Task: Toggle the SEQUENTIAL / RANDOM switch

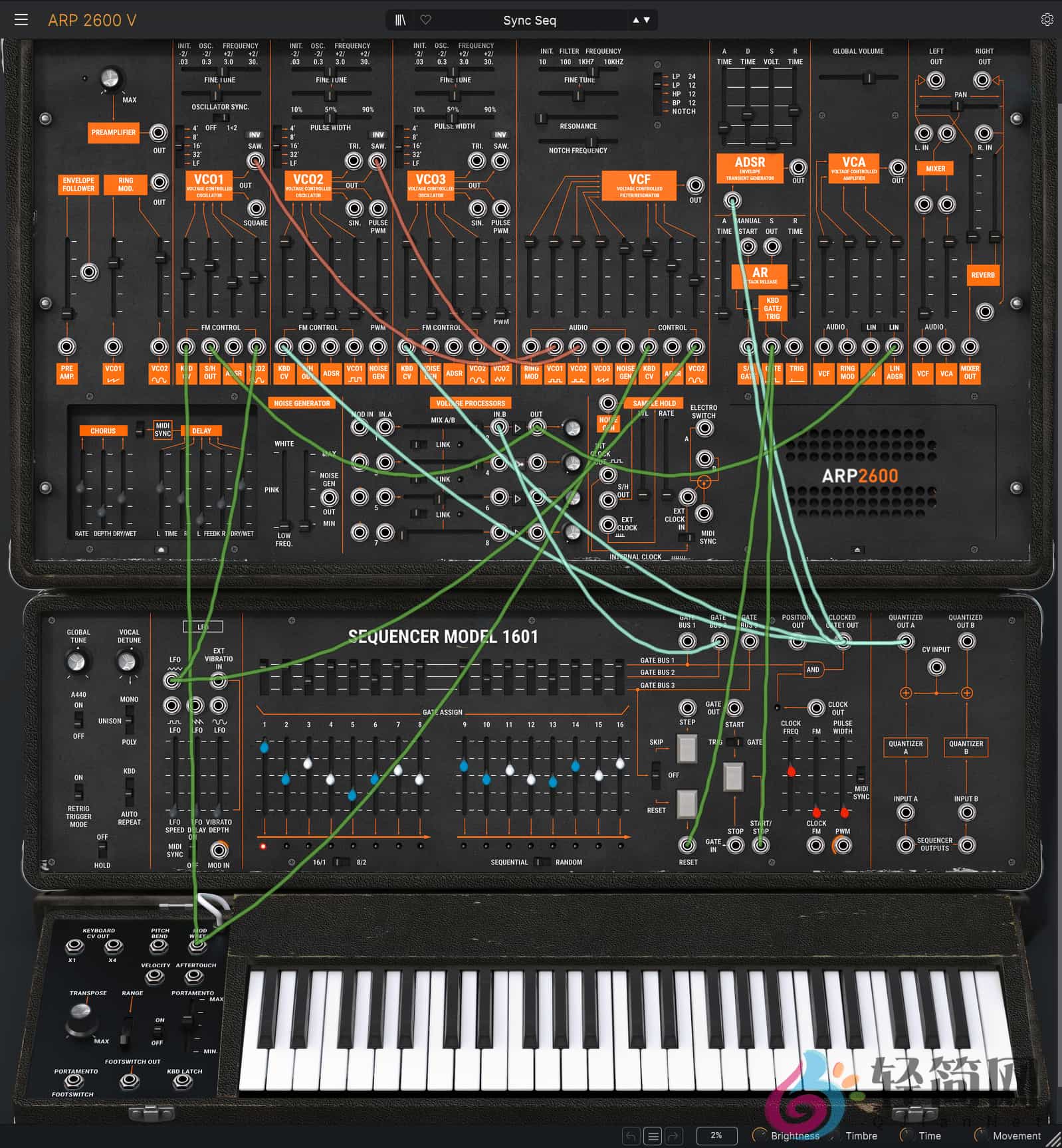Action: point(542,862)
